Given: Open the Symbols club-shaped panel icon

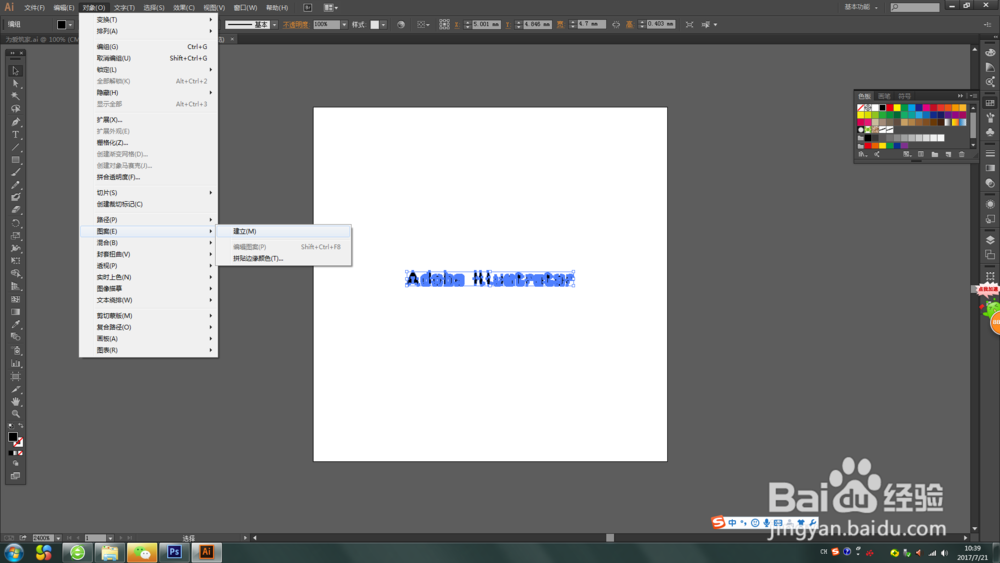Looking at the screenshot, I should click(x=990, y=133).
